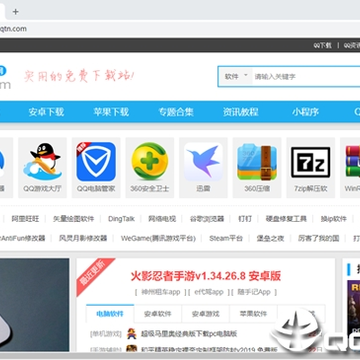Click the Mario icon beside 超级马里奥
360x360 pixels.
[x=132, y=333]
